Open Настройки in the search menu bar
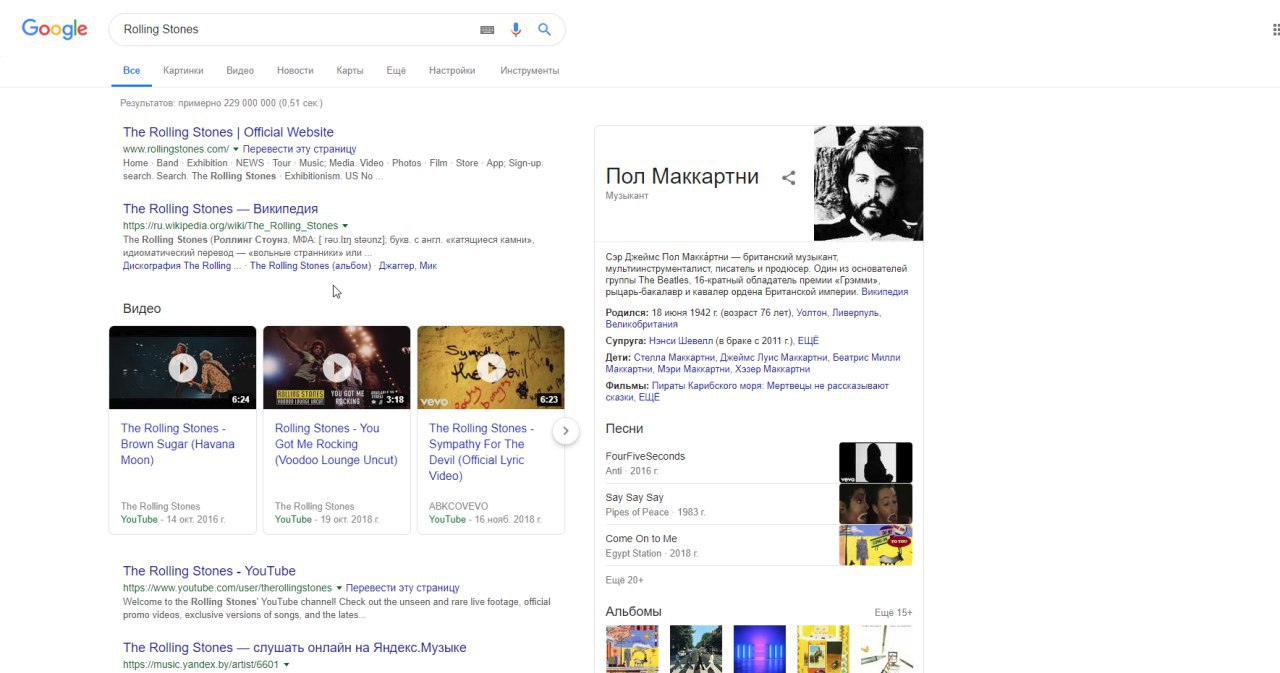The width and height of the screenshot is (1280, 673). click(452, 71)
